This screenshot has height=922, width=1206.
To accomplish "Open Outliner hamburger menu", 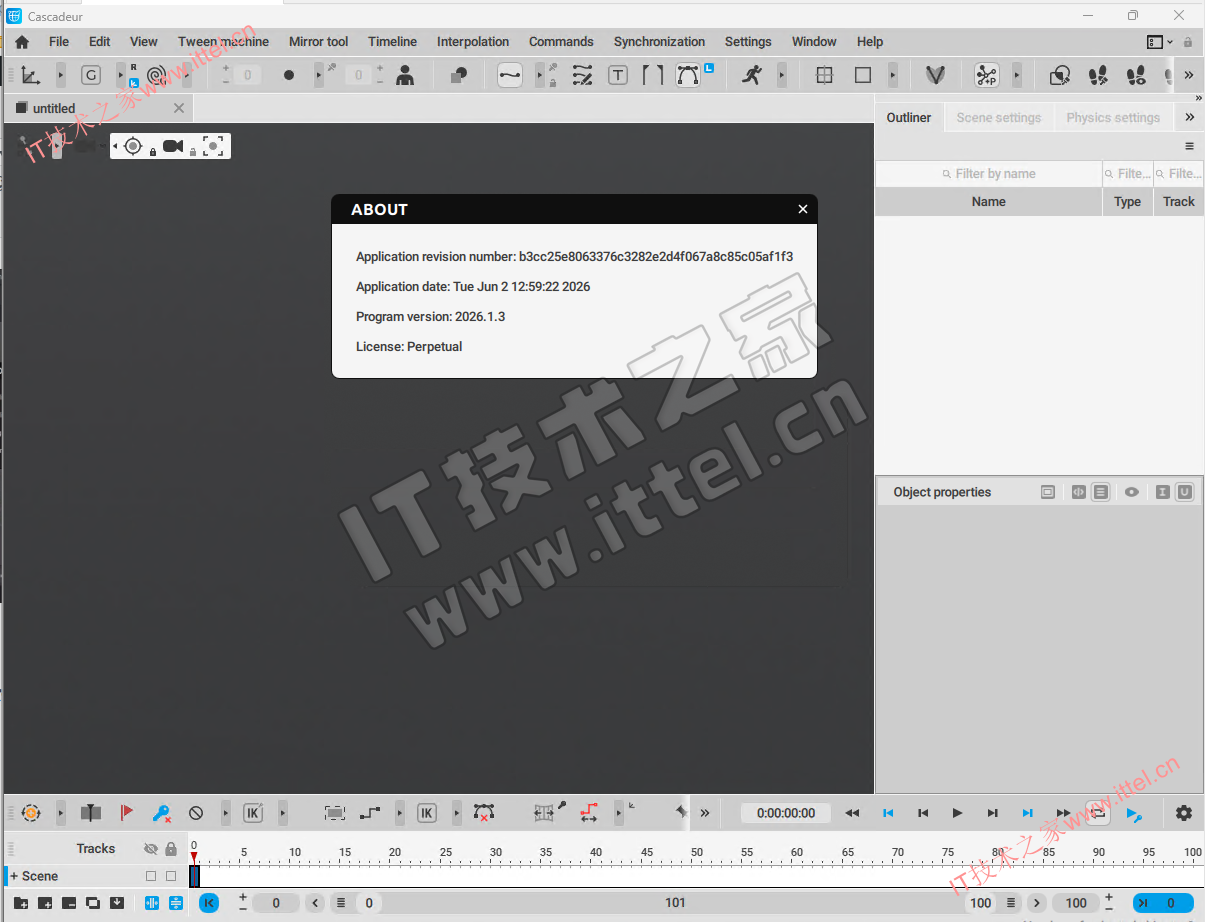I will (1189, 146).
